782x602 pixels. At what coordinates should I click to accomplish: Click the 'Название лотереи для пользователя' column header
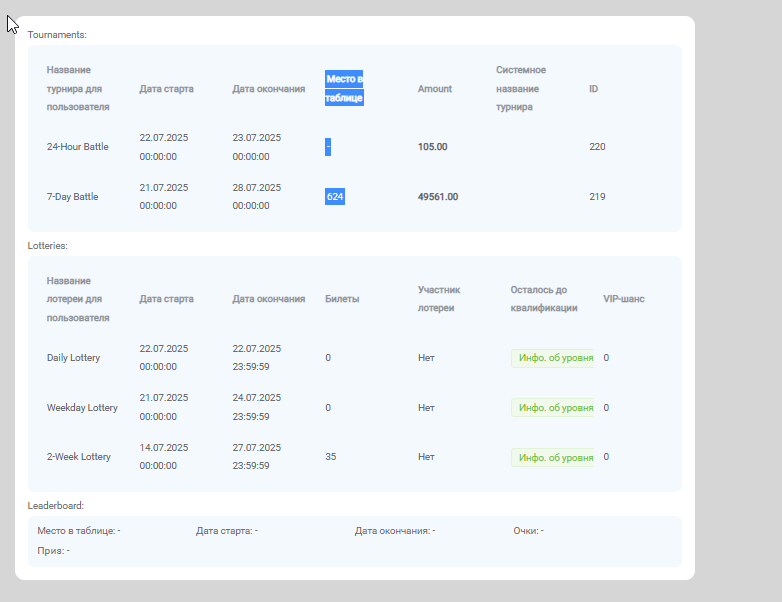[78, 299]
